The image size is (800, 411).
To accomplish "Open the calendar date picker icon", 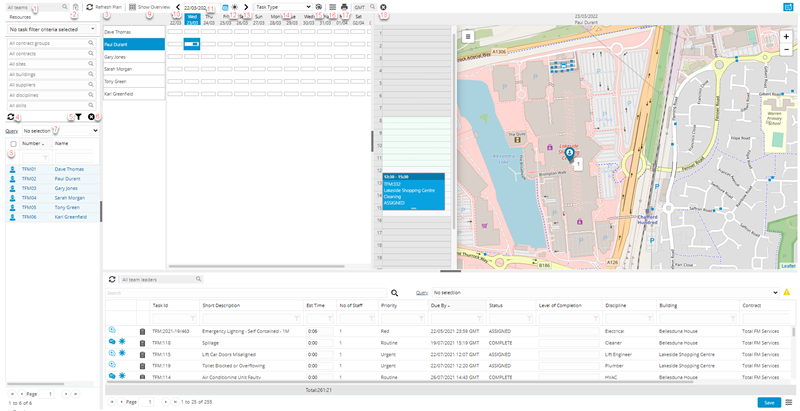I will [x=224, y=7].
